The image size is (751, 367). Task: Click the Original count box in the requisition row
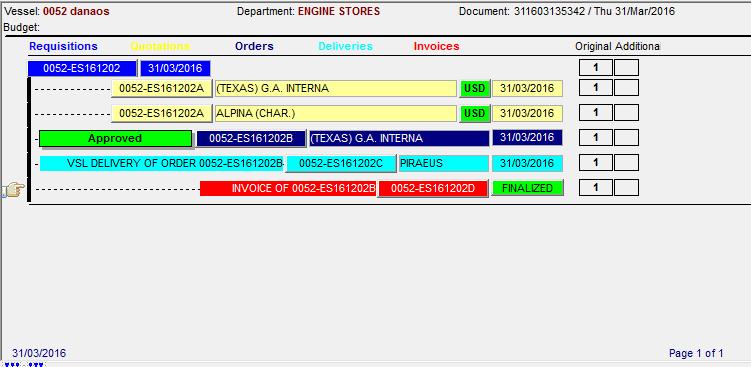[x=596, y=68]
